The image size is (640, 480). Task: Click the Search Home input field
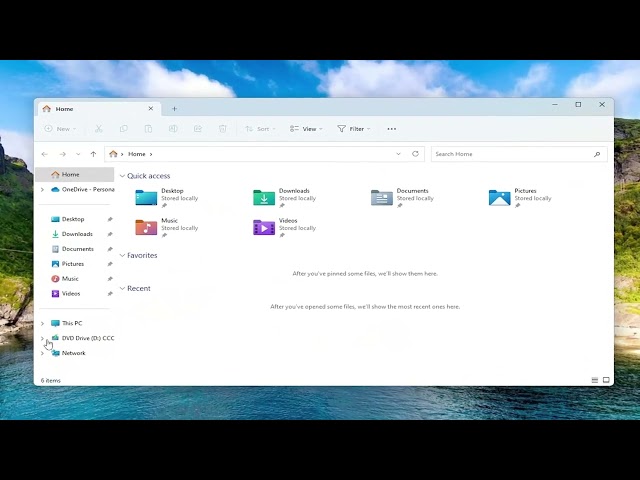click(519, 154)
